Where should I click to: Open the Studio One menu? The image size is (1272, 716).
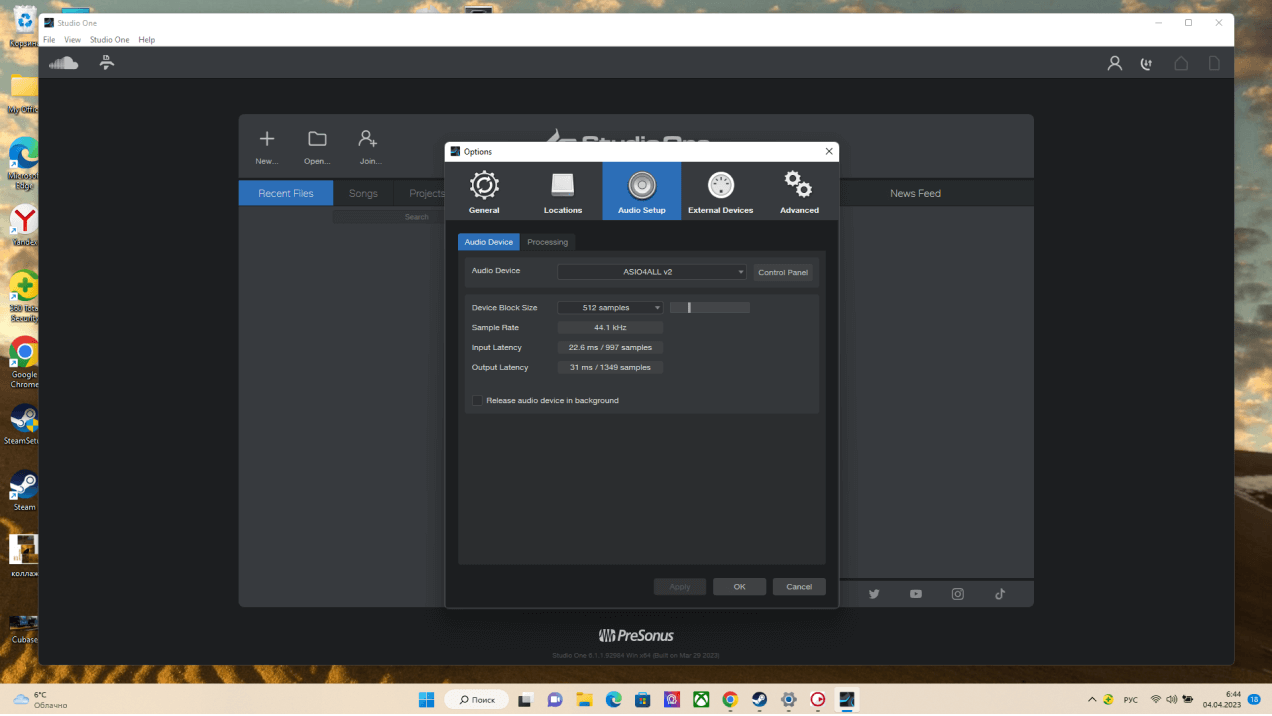[109, 40]
